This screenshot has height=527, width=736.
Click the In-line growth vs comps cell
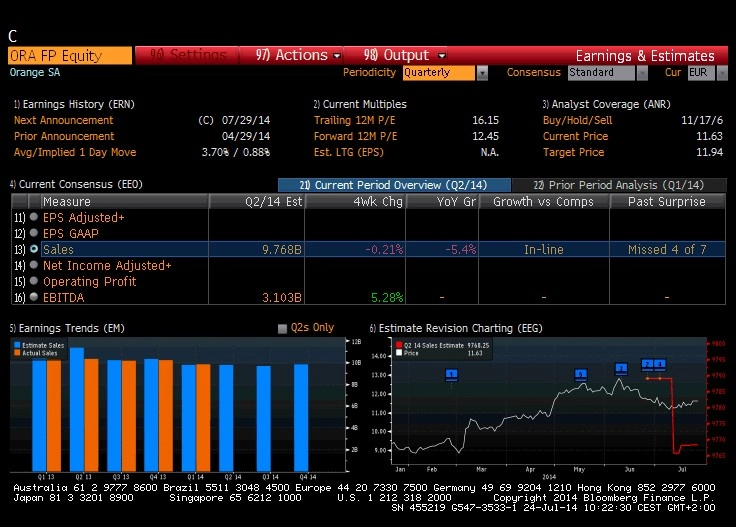(x=544, y=250)
